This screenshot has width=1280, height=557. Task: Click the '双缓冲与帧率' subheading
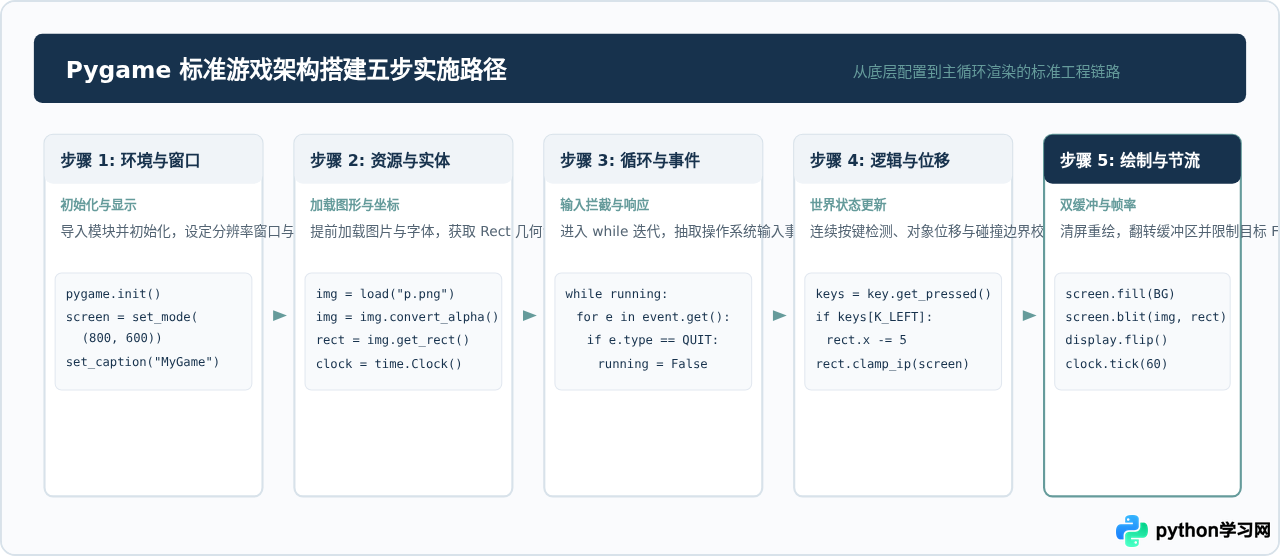coord(1098,205)
